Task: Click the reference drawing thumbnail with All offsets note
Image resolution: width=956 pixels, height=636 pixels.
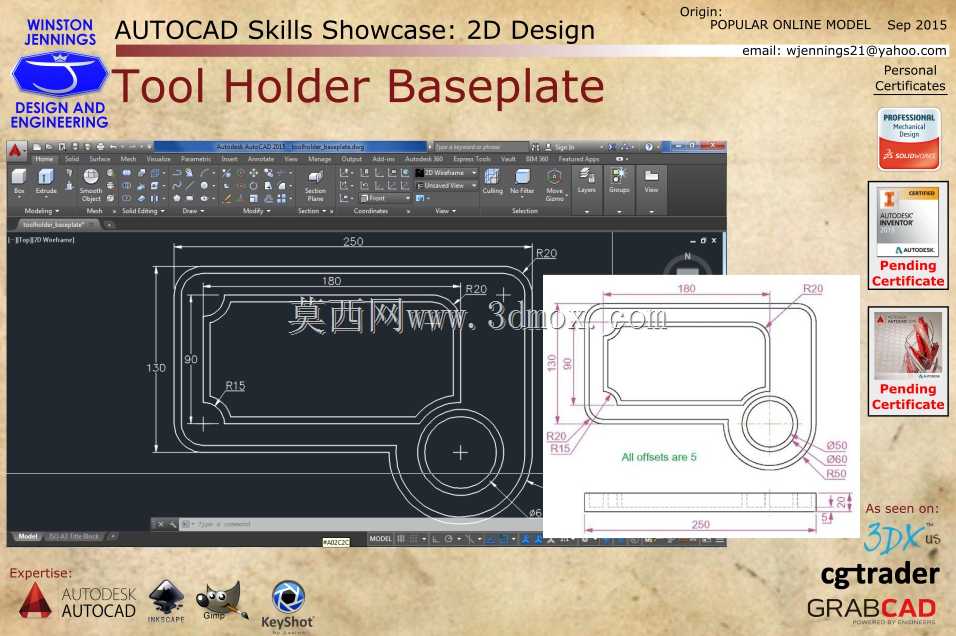Action: (x=701, y=406)
